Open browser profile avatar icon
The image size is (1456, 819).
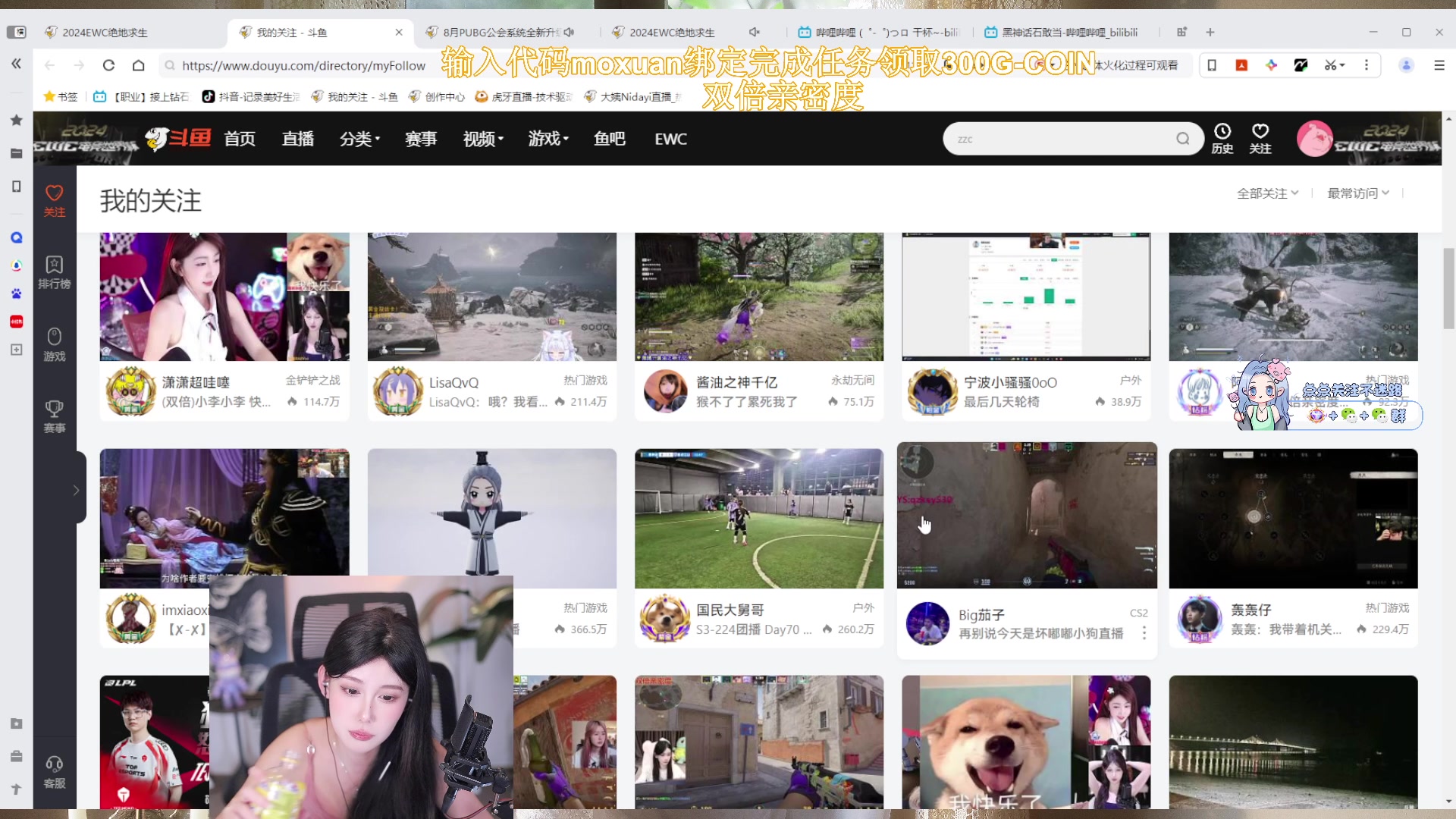(1406, 65)
